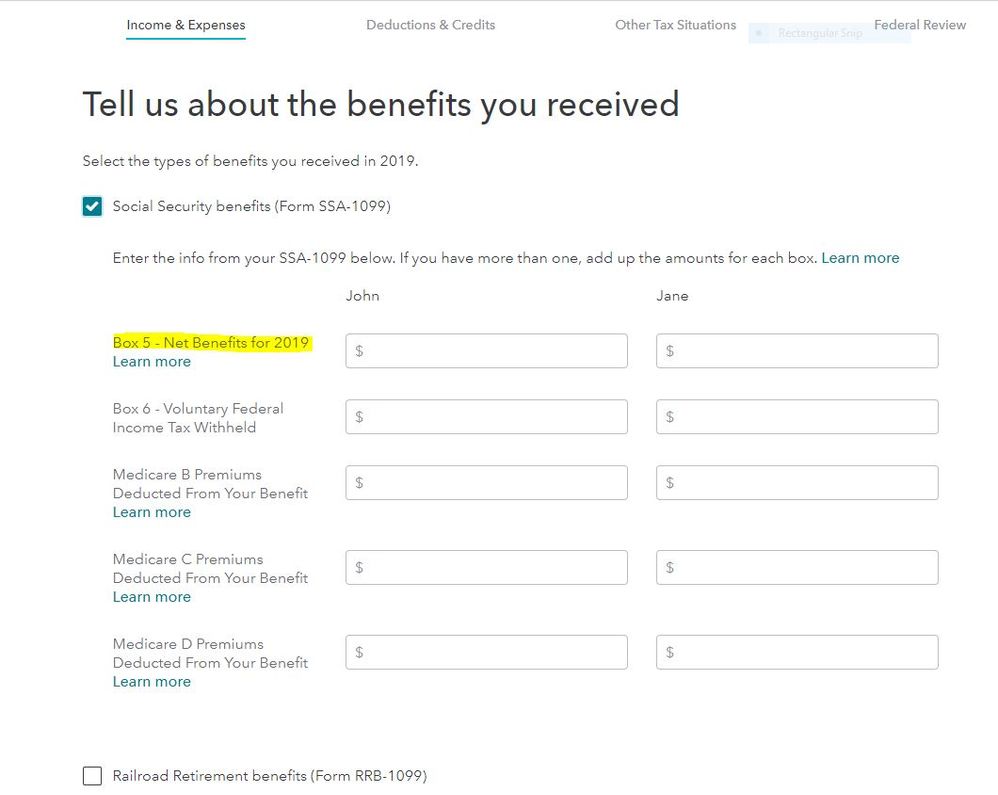Go to Other Tax Situations tab

pyautogui.click(x=675, y=25)
